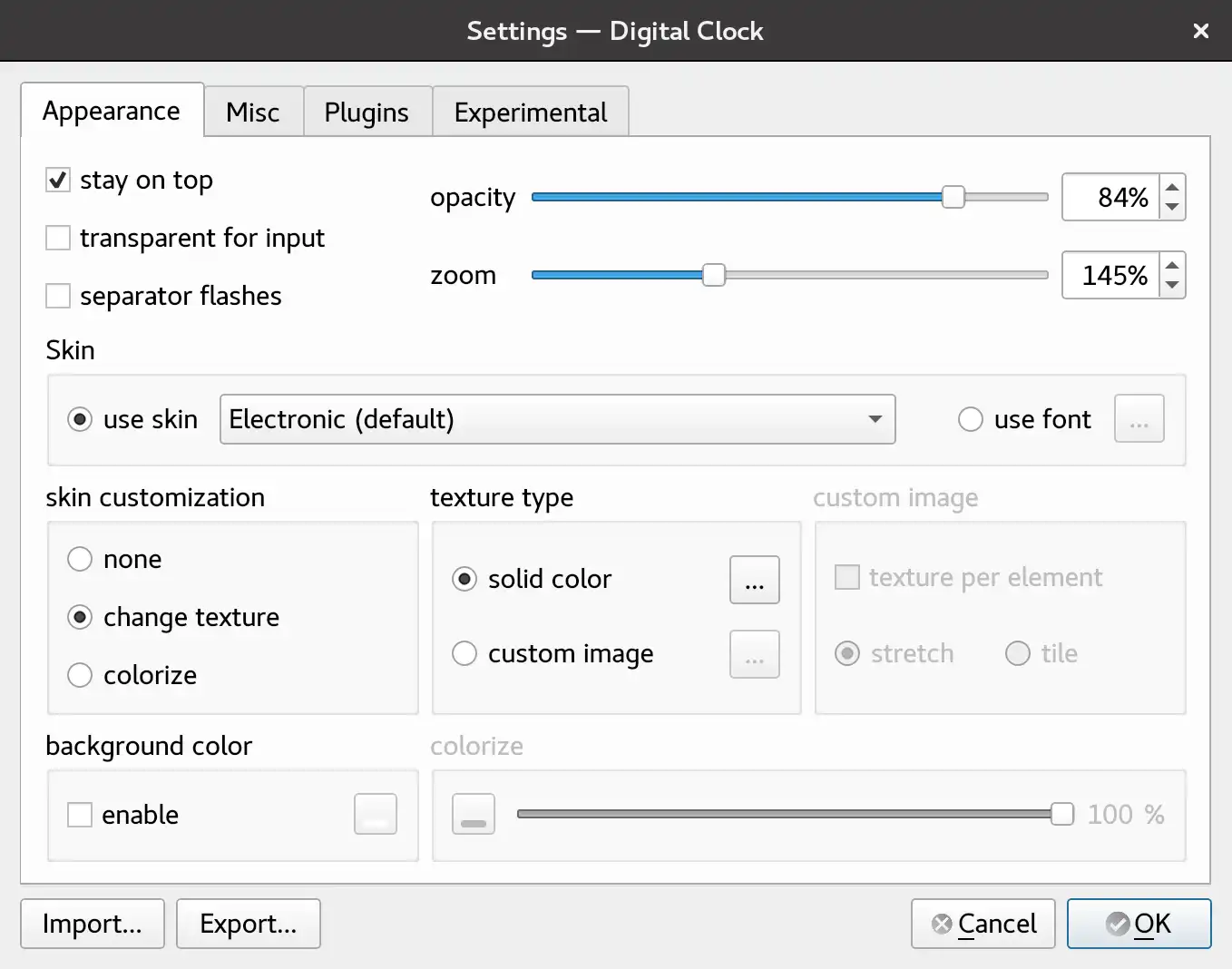This screenshot has height=969, width=1232.
Task: Open solid color picker ellipsis button
Action: (754, 580)
